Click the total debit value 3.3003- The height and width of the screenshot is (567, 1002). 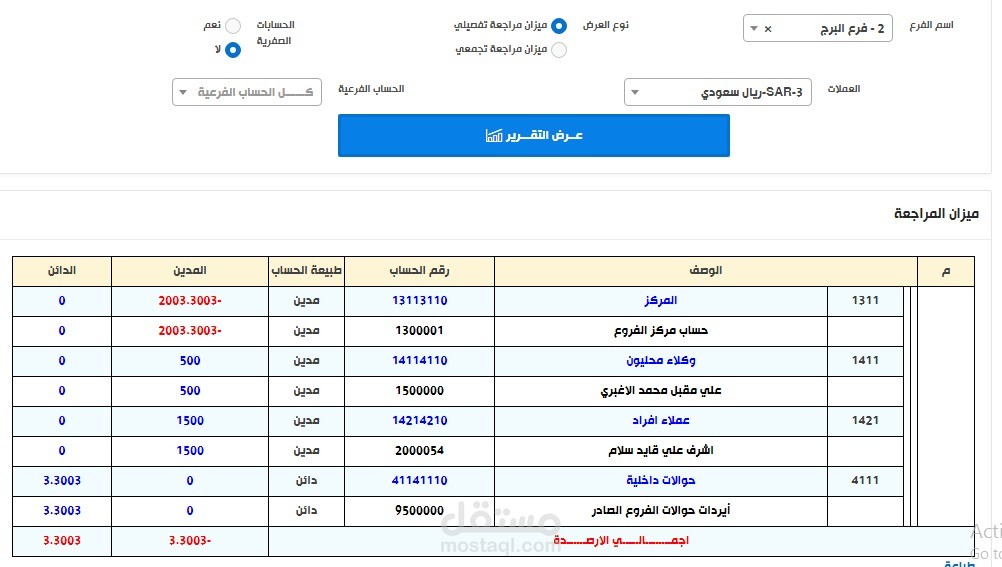point(190,541)
